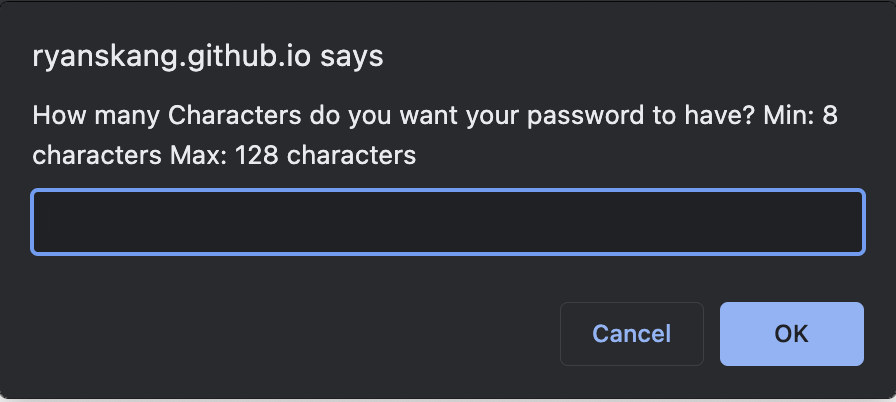Place cursor in character count field
The width and height of the screenshot is (896, 402).
click(x=448, y=222)
